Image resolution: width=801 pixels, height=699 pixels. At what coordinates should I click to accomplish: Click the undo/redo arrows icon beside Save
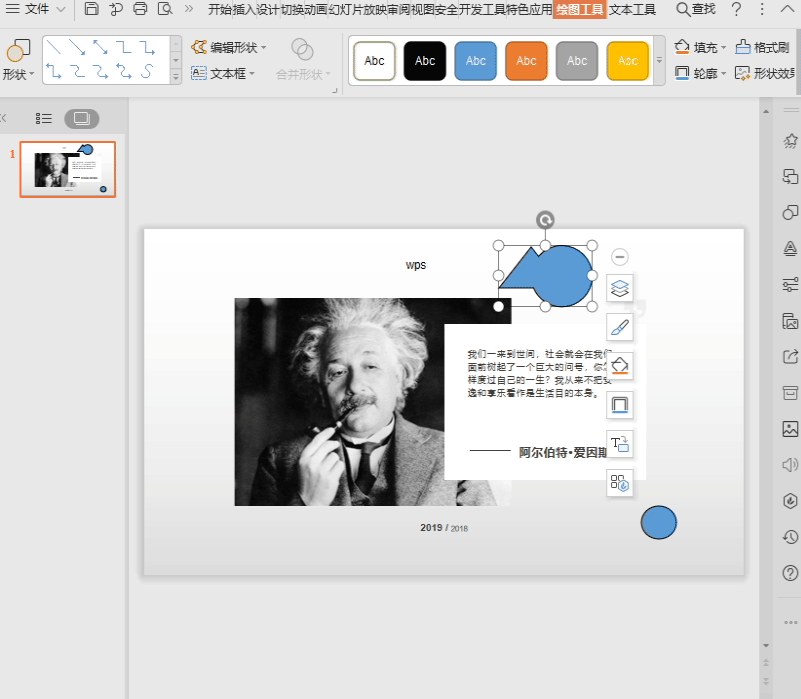tap(116, 9)
